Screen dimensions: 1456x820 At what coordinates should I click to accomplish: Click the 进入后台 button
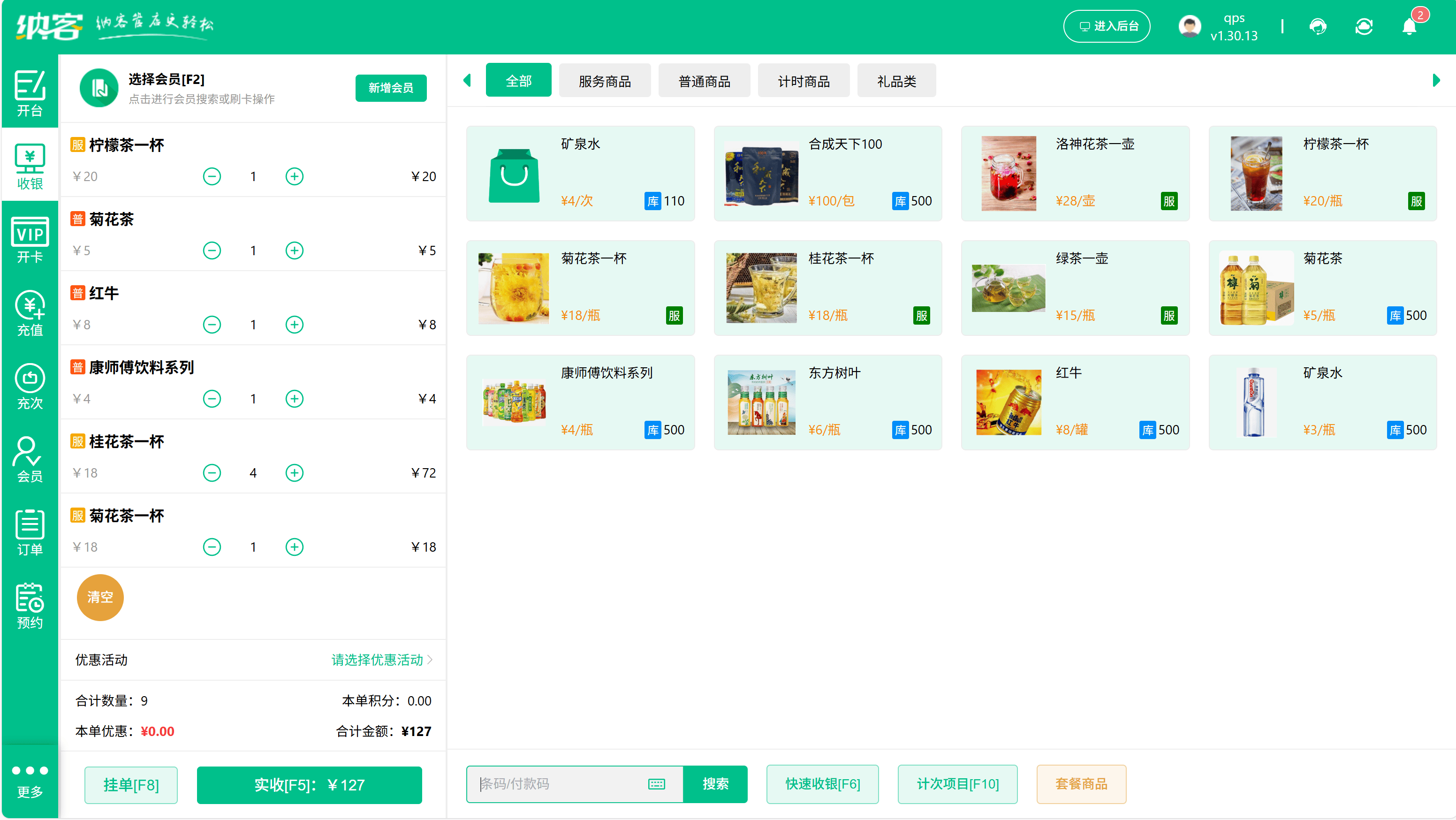pos(1107,26)
